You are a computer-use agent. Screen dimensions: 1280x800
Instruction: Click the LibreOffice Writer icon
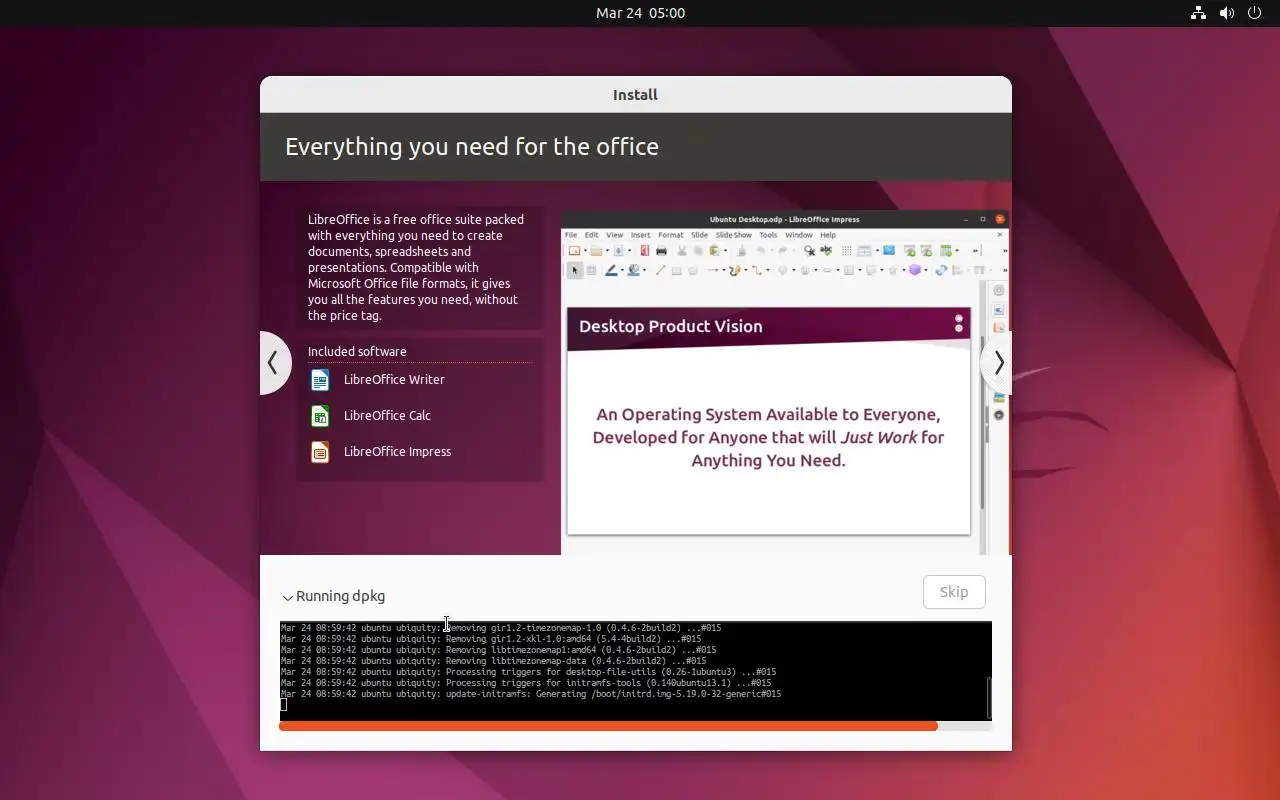(320, 380)
